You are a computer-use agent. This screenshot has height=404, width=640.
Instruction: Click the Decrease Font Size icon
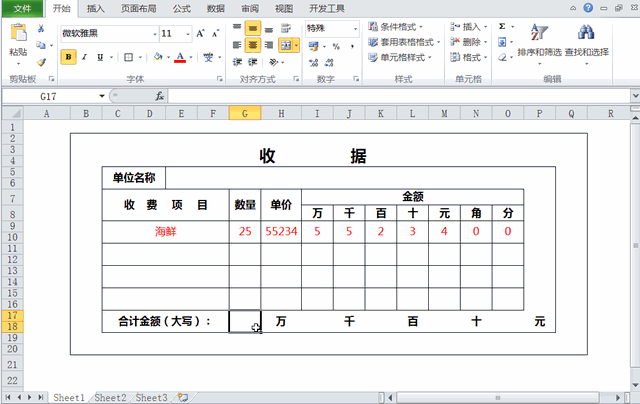pyautogui.click(x=216, y=33)
